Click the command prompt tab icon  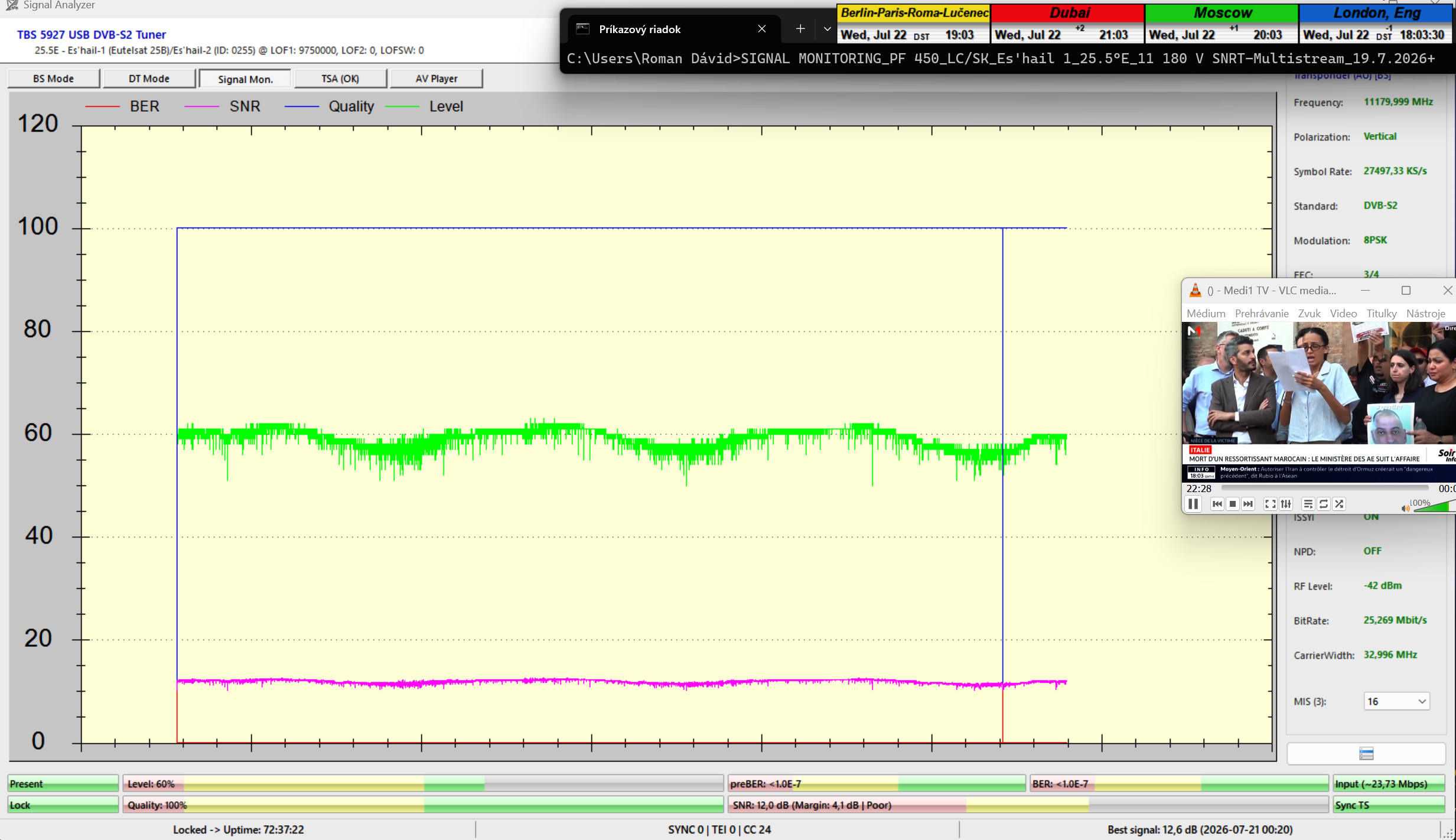click(582, 29)
